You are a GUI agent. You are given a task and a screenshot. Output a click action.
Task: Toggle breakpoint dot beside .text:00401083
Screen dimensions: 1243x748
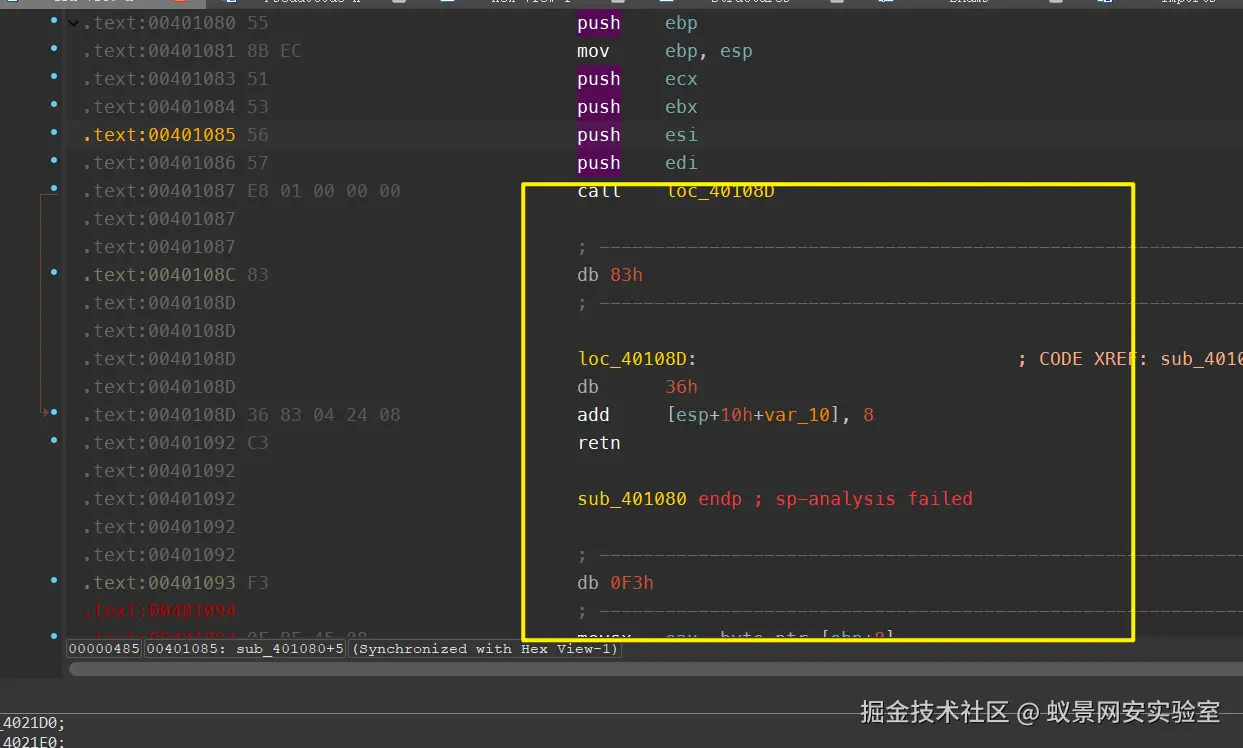point(54,76)
